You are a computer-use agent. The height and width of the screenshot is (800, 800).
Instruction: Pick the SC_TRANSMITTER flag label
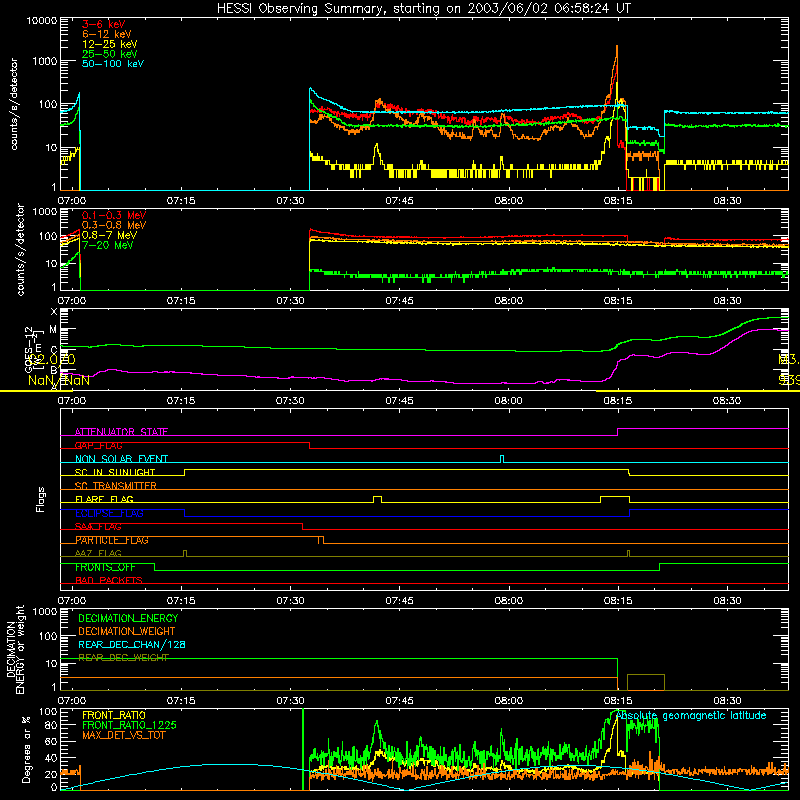click(x=115, y=486)
